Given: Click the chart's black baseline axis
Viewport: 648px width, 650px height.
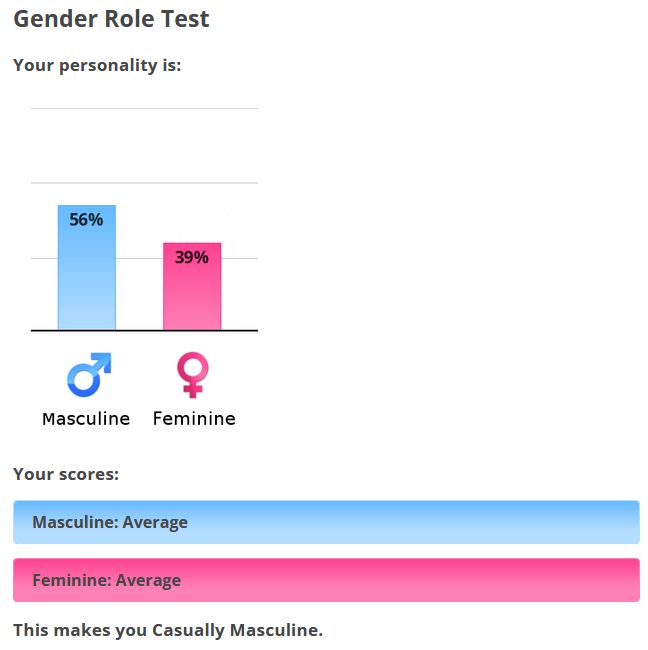Looking at the screenshot, I should (144, 330).
